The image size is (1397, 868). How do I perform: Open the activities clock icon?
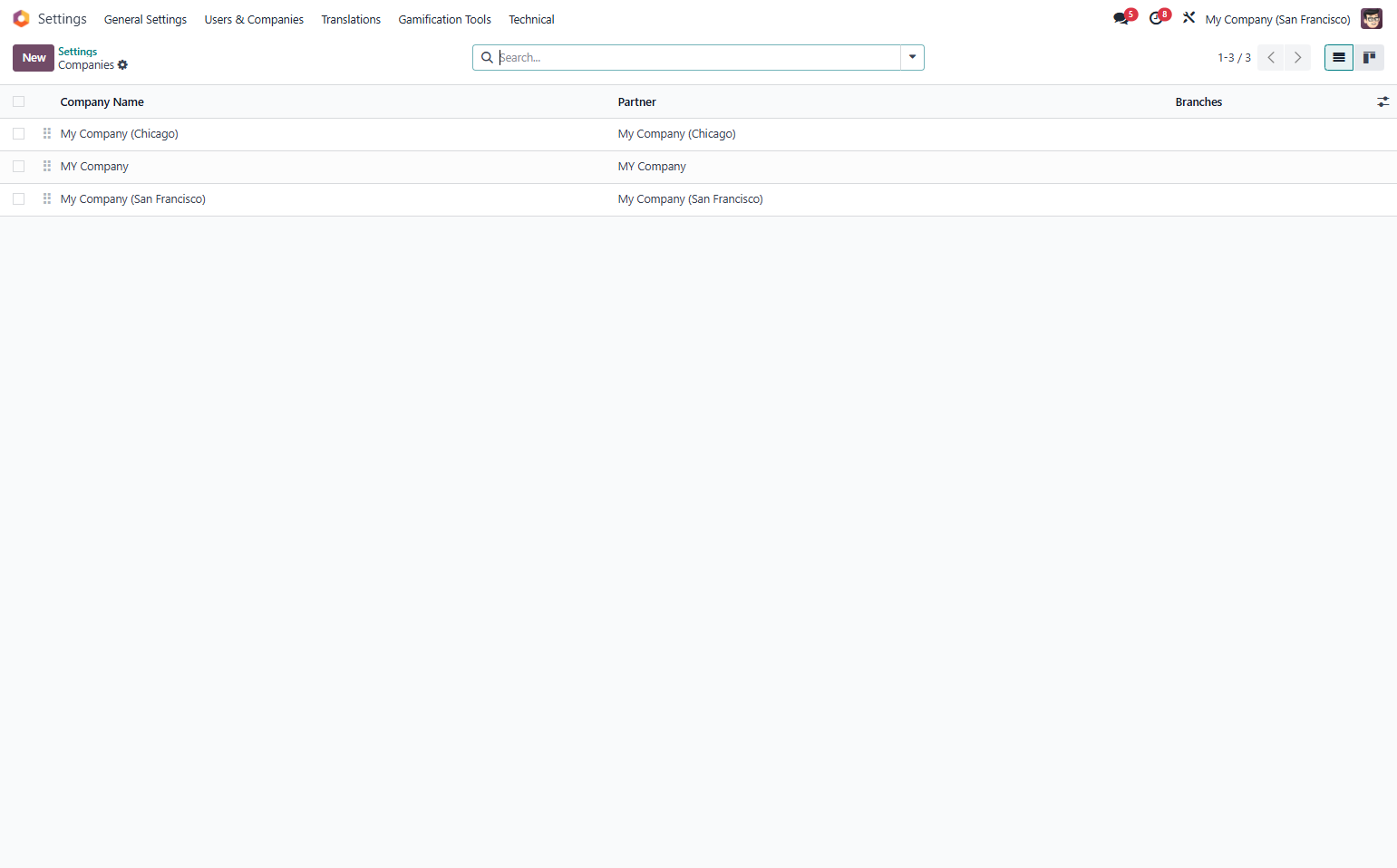[1156, 19]
